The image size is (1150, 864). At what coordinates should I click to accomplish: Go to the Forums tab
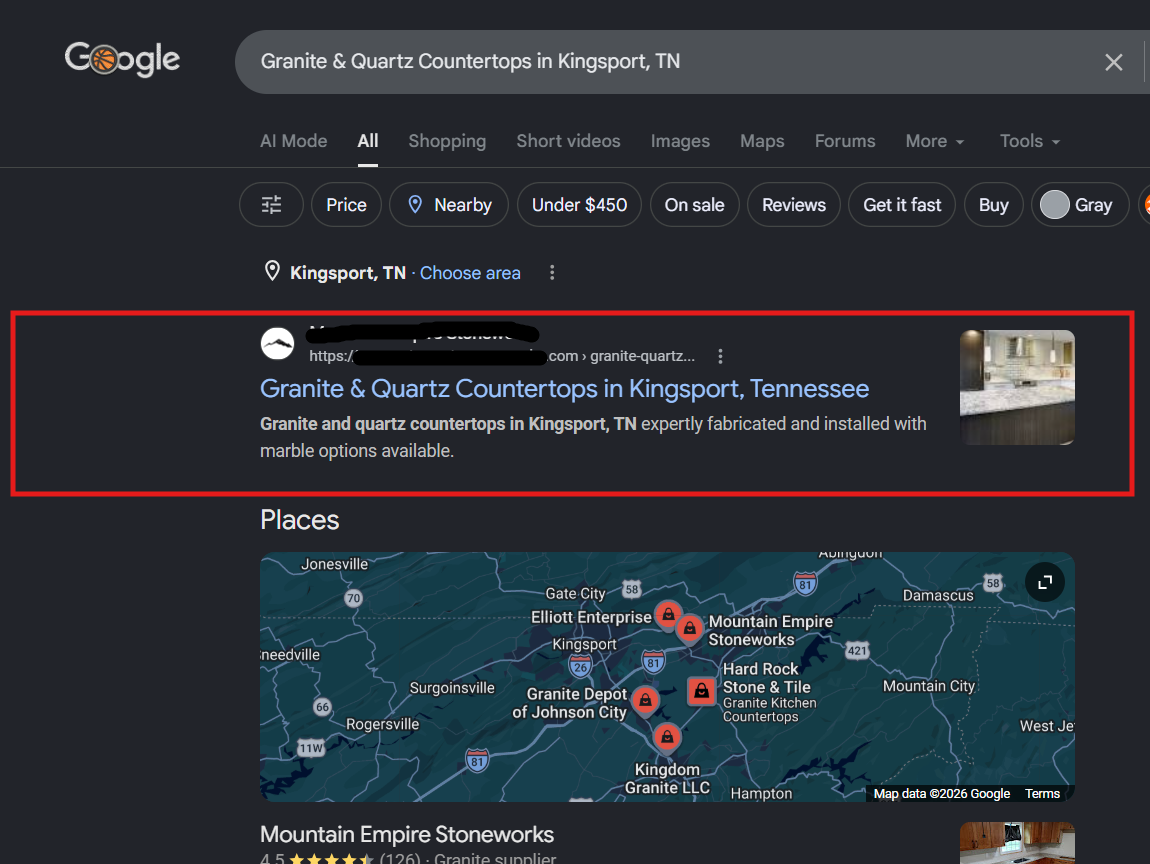point(845,141)
